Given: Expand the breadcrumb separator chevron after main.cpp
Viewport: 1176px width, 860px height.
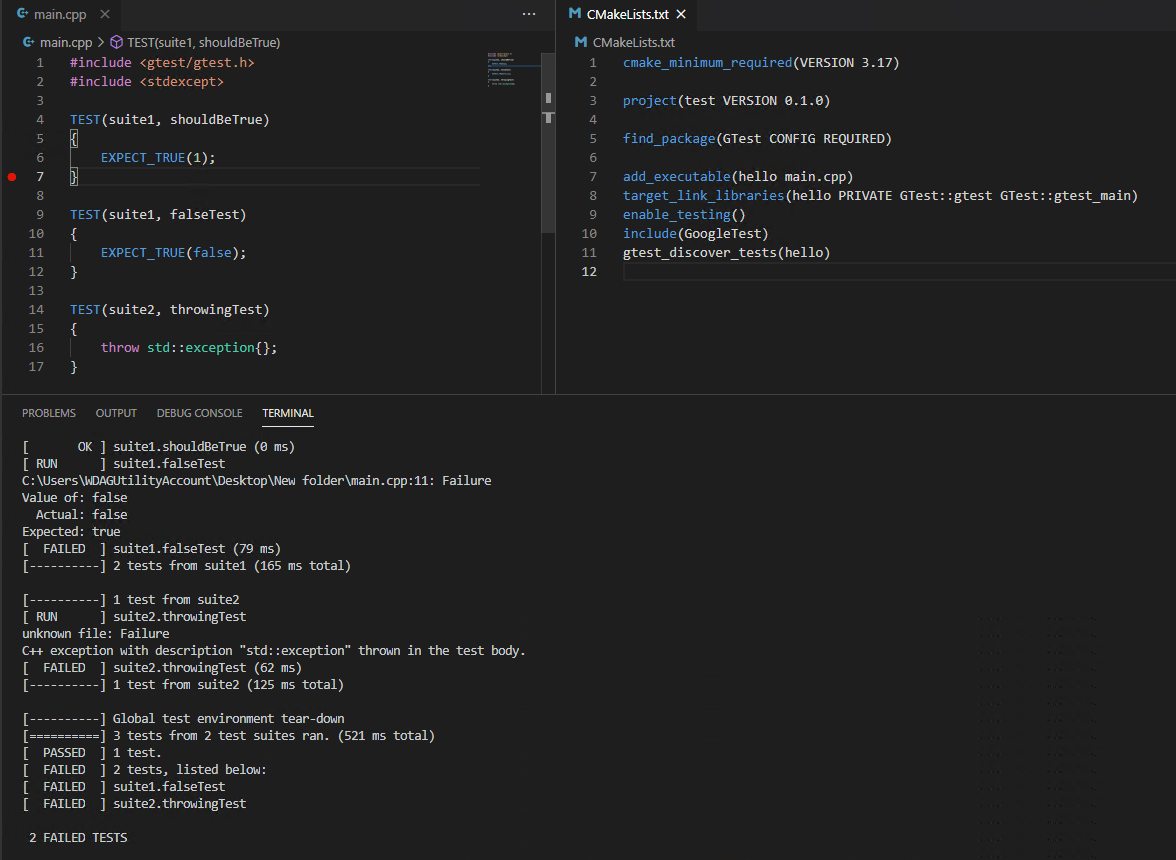Looking at the screenshot, I should [x=100, y=43].
